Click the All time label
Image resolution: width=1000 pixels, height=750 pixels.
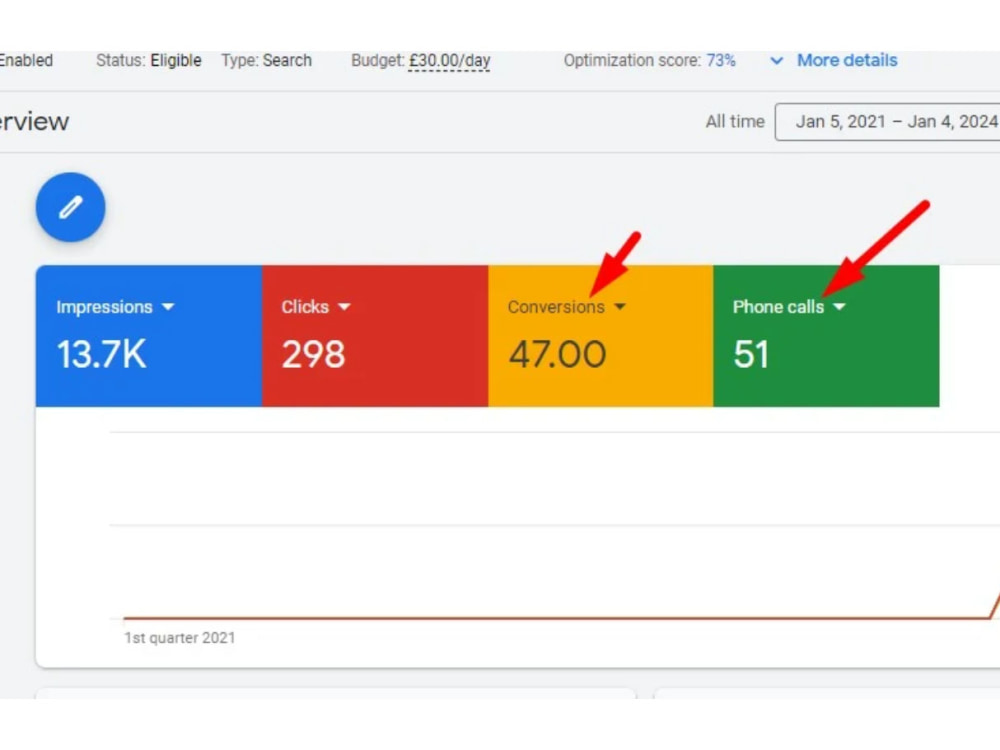[x=735, y=122]
